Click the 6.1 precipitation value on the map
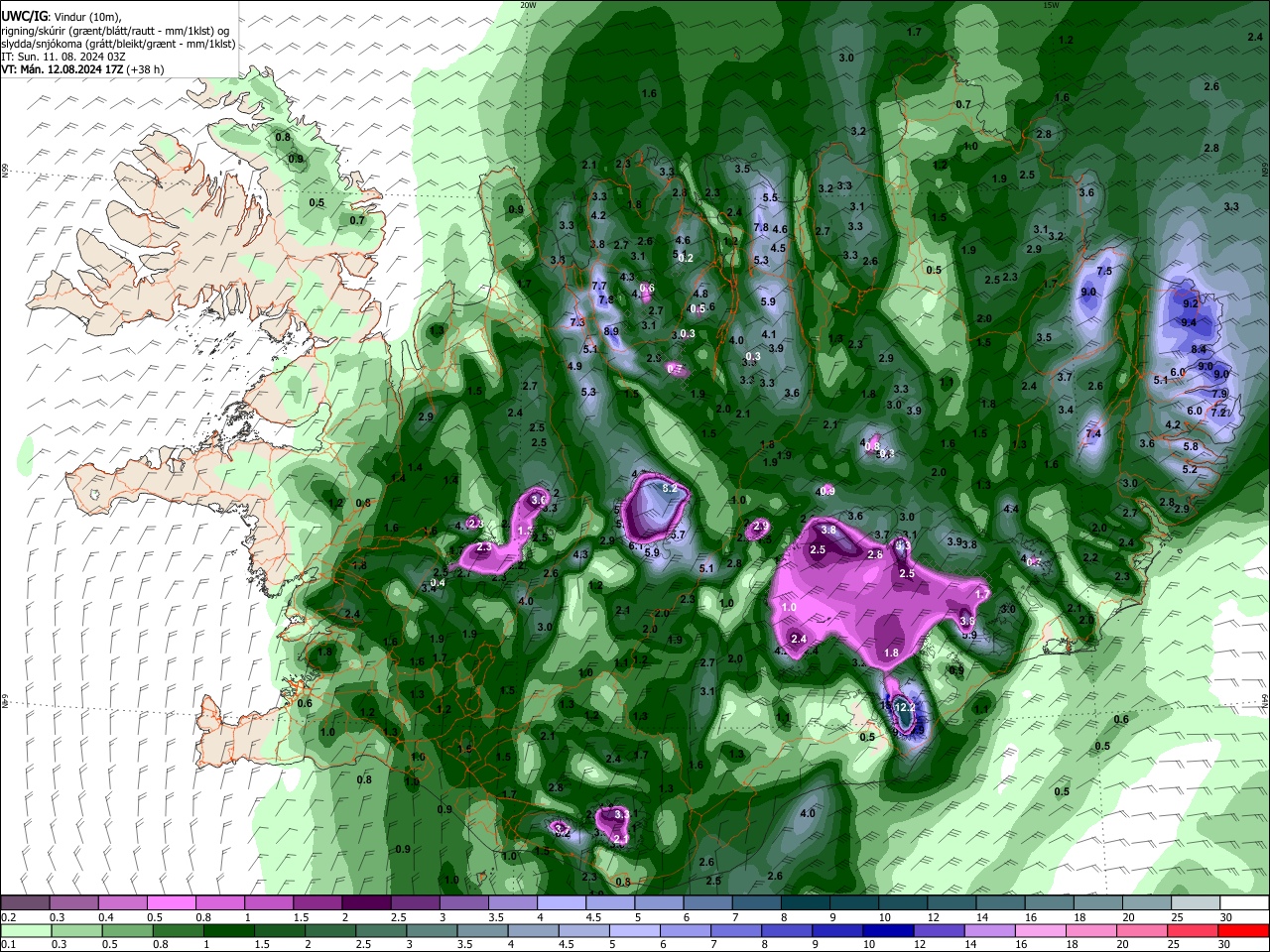 (636, 546)
